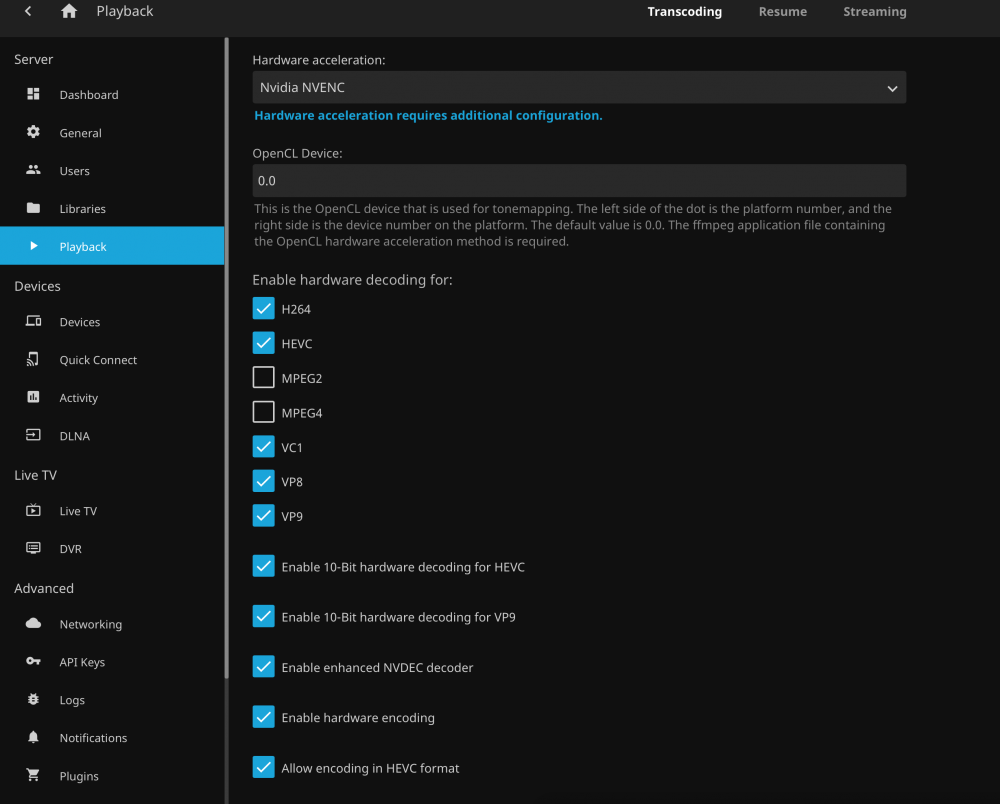Open Plugins in the sidebar
The image size is (1000, 804).
click(x=112, y=775)
